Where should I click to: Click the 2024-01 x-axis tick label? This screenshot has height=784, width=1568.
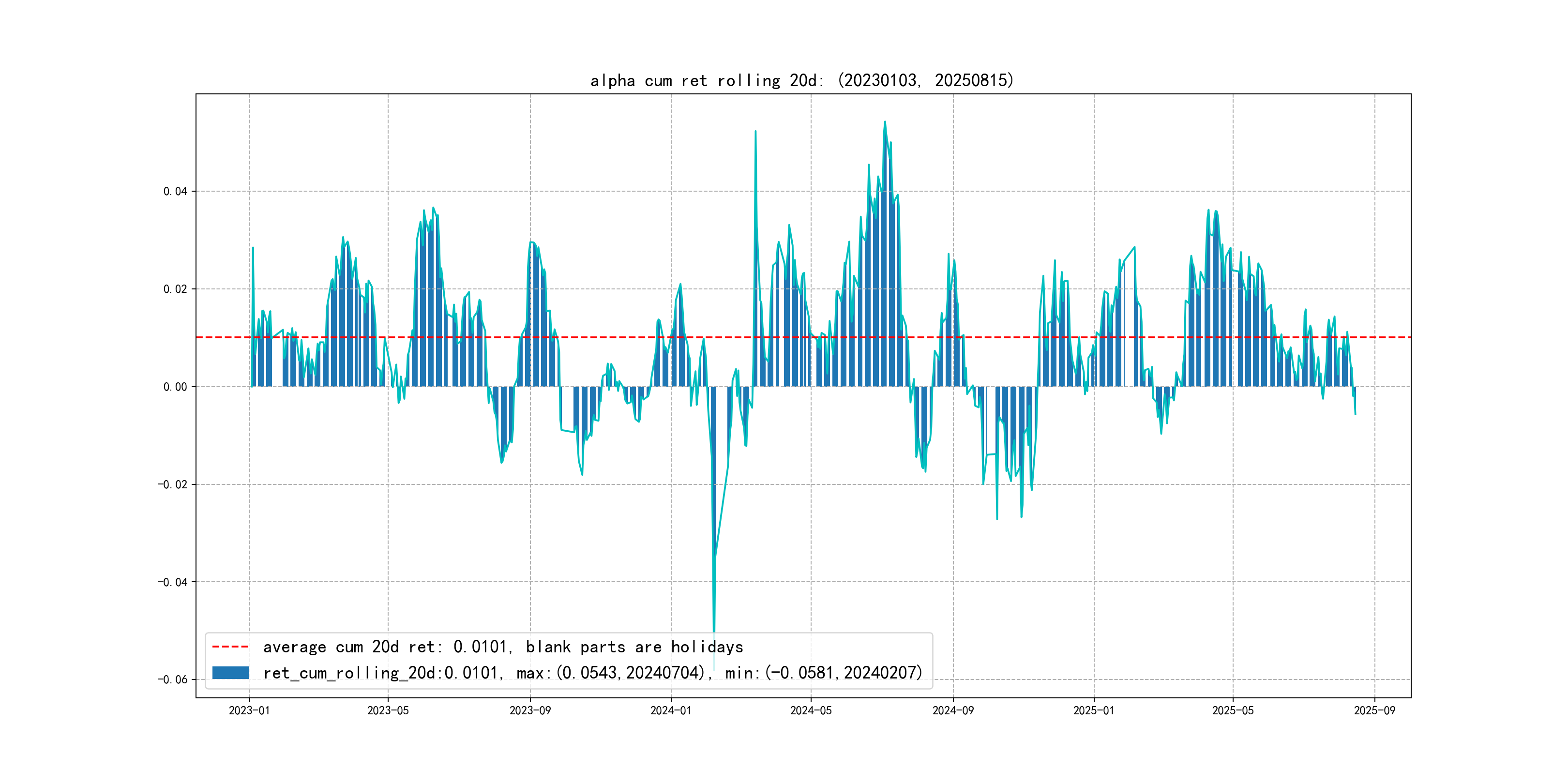coord(670,711)
